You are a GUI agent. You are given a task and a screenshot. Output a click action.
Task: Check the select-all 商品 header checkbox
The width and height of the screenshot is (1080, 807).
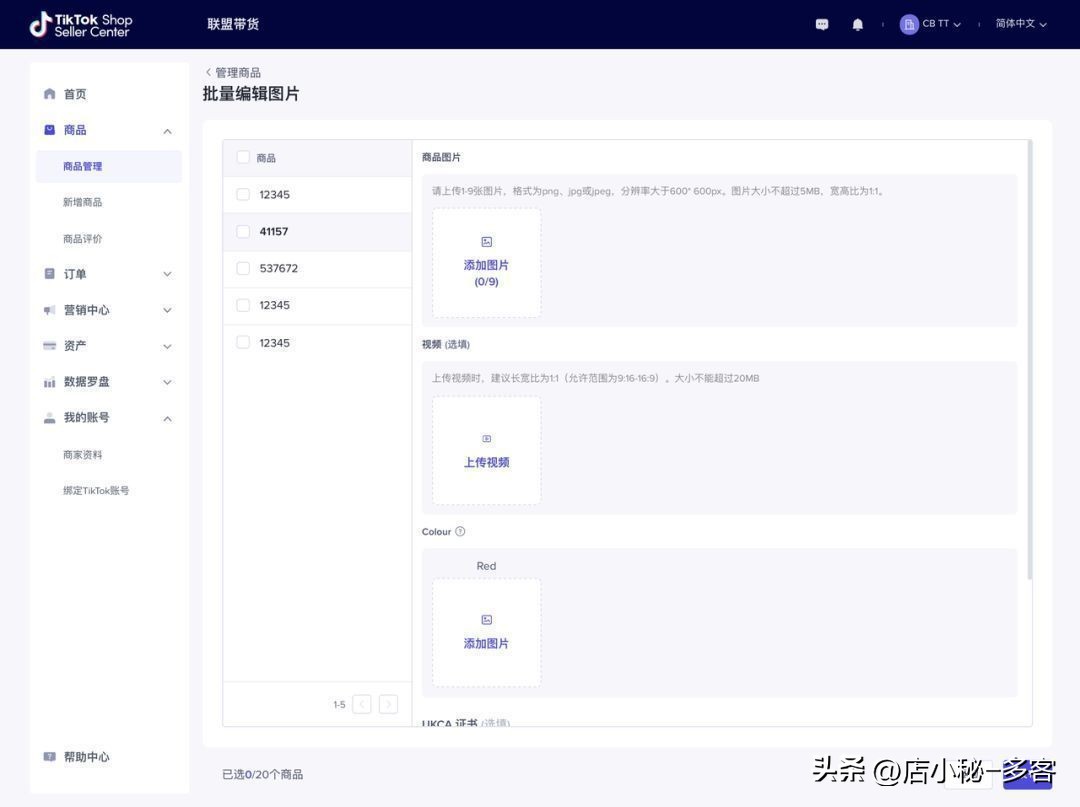click(240, 156)
